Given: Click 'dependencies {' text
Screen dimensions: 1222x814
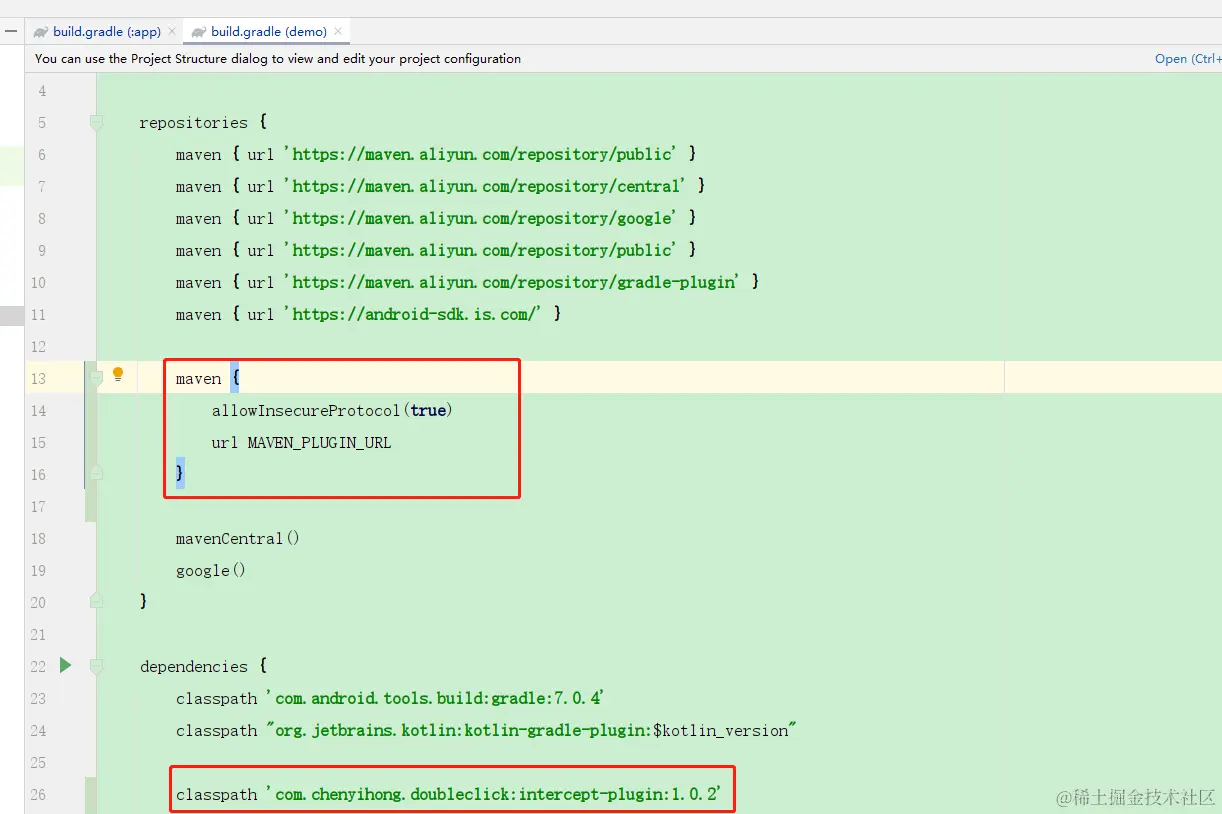Looking at the screenshot, I should [x=203, y=666].
